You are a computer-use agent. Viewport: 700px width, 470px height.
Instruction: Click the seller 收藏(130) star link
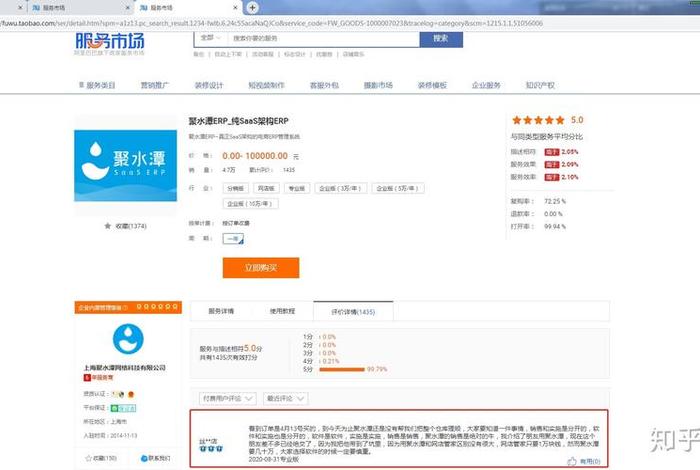(101, 458)
